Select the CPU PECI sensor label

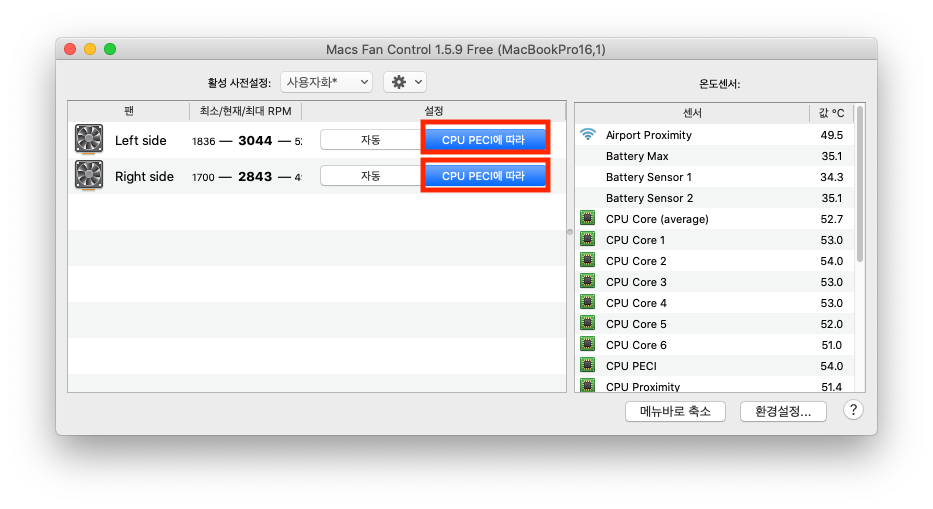coord(631,366)
